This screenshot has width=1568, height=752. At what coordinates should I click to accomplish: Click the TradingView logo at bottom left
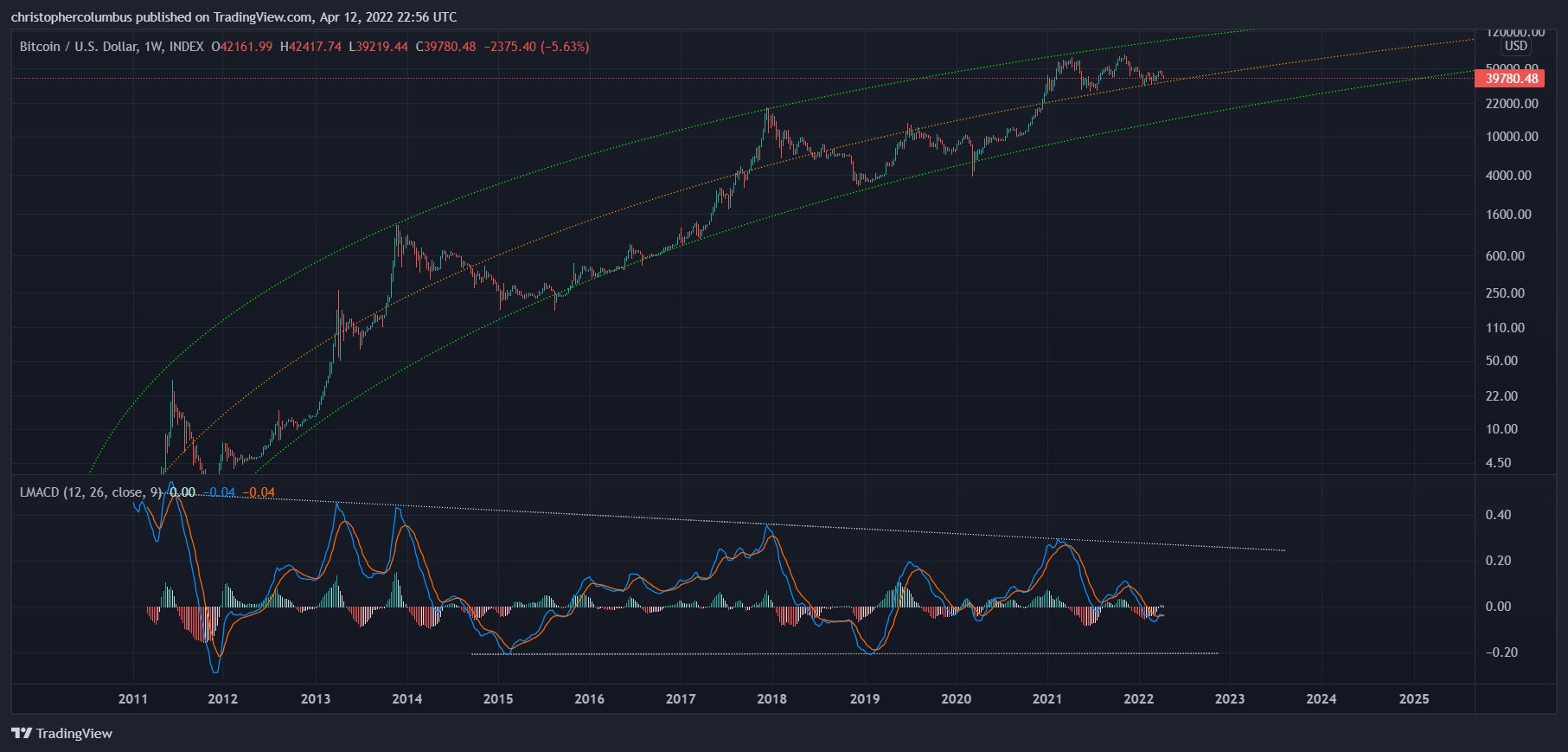[61, 733]
